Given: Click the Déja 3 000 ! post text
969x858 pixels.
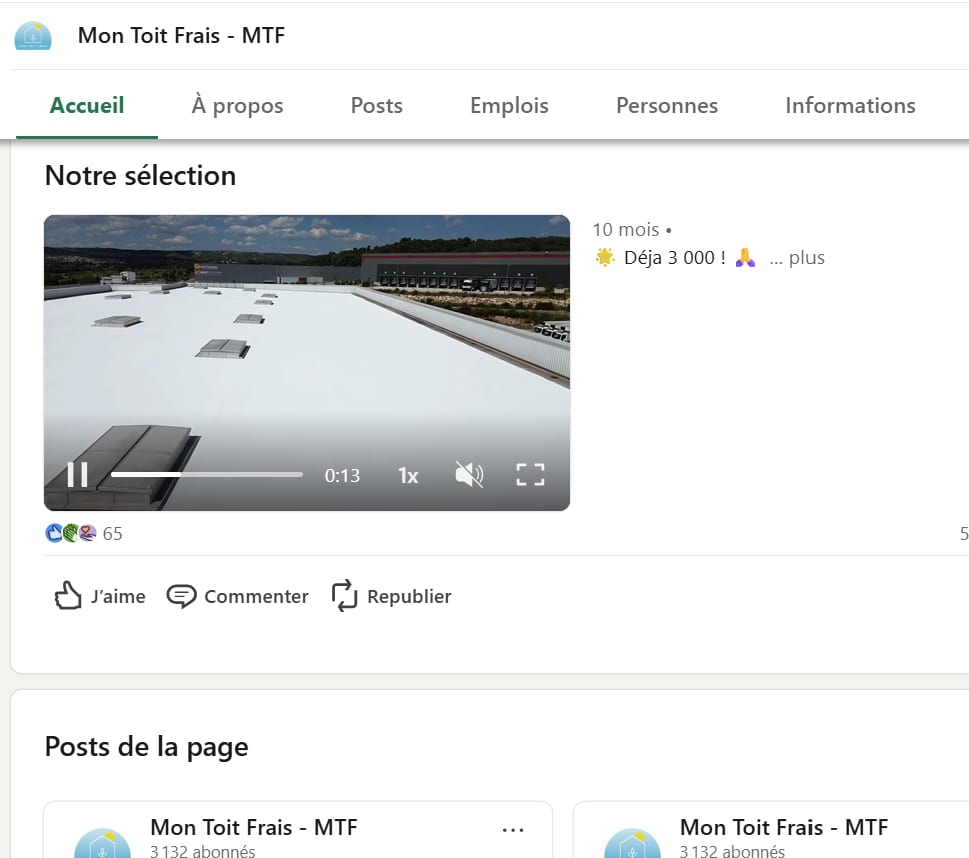Looking at the screenshot, I should pos(675,258).
